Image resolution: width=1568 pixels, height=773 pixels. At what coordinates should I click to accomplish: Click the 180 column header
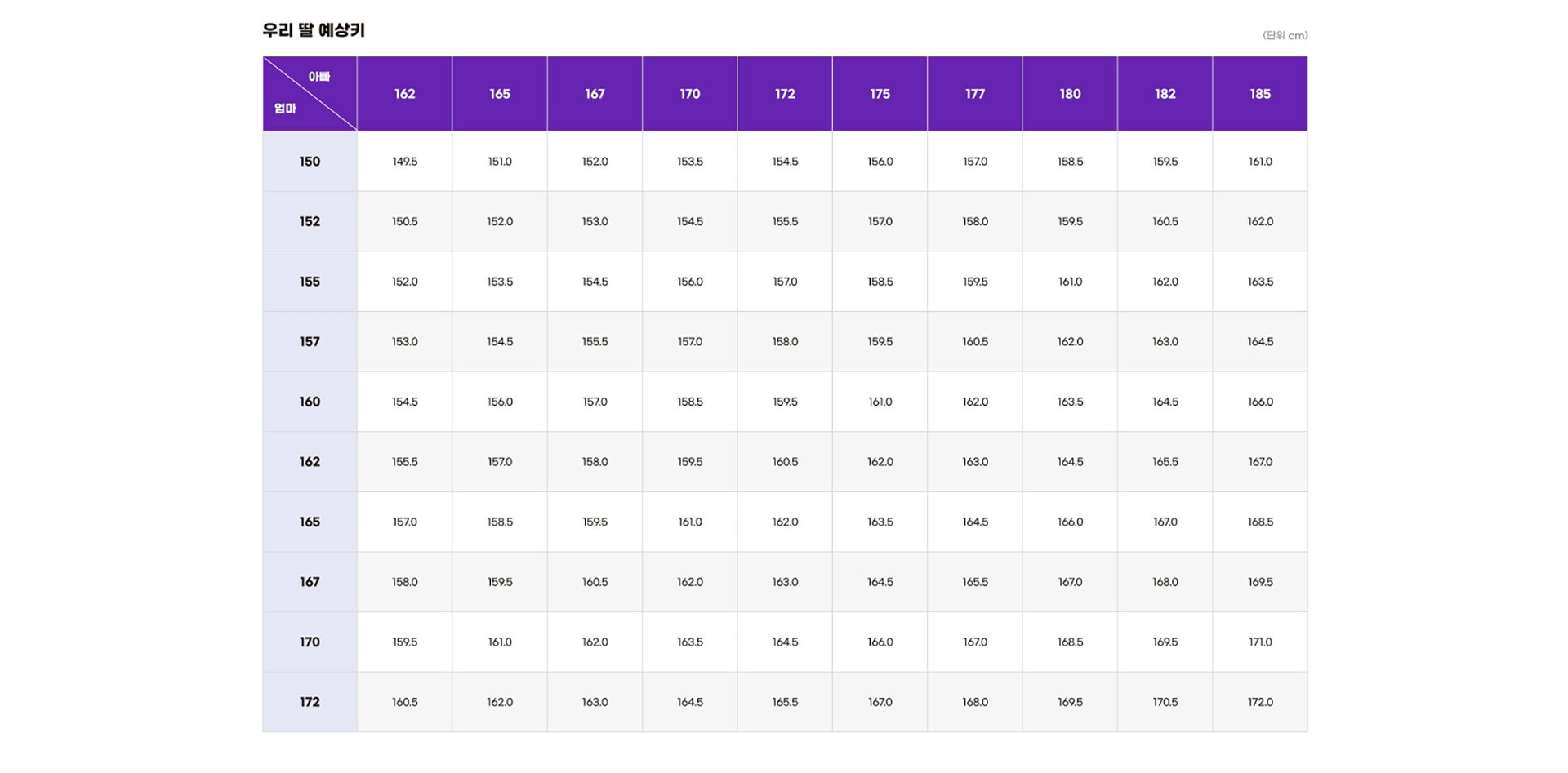[1070, 94]
